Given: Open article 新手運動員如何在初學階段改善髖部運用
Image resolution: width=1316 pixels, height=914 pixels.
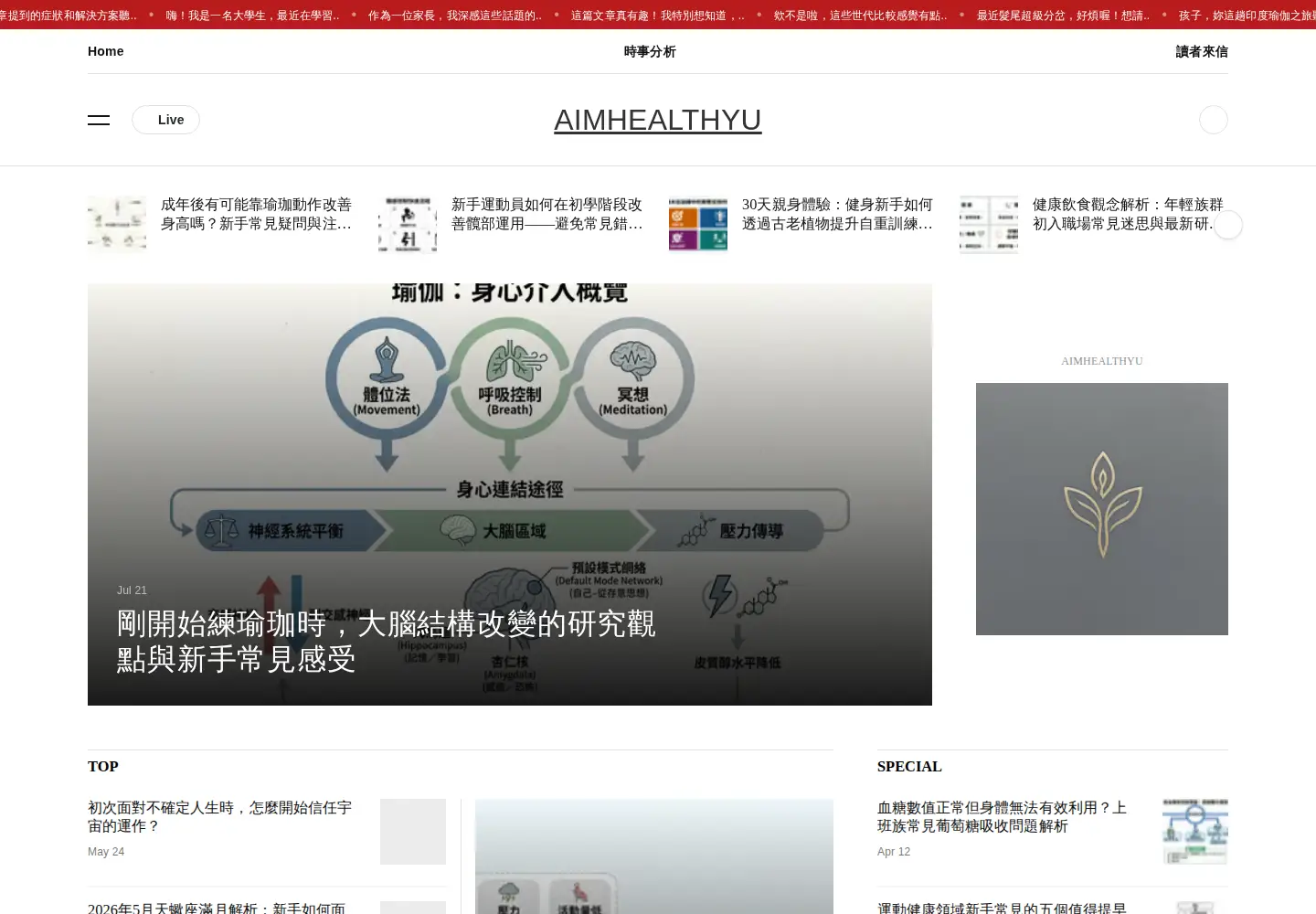Looking at the screenshot, I should coord(547,214).
